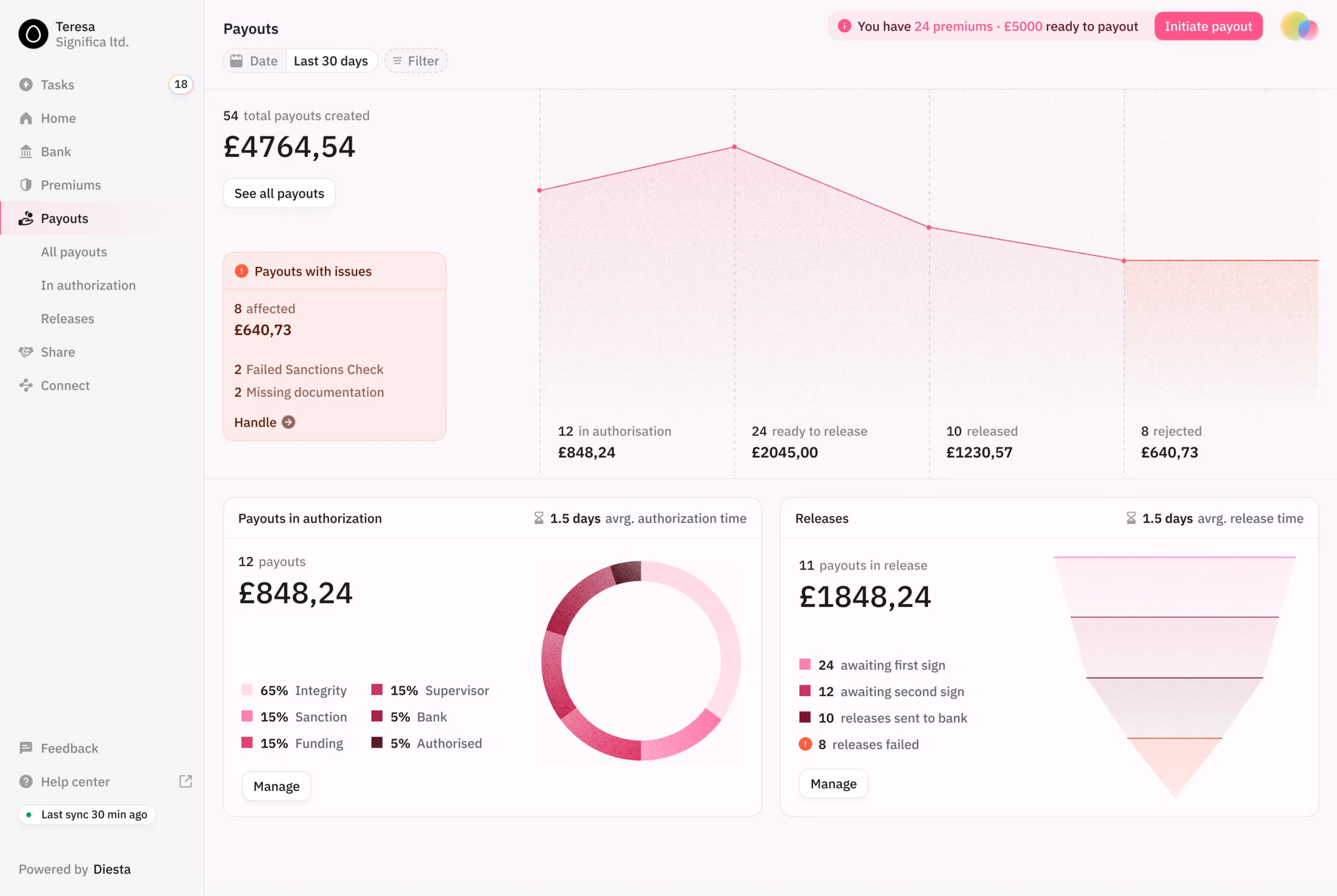Click the user avatar in top right
This screenshot has width=1337, height=896.
(1299, 26)
